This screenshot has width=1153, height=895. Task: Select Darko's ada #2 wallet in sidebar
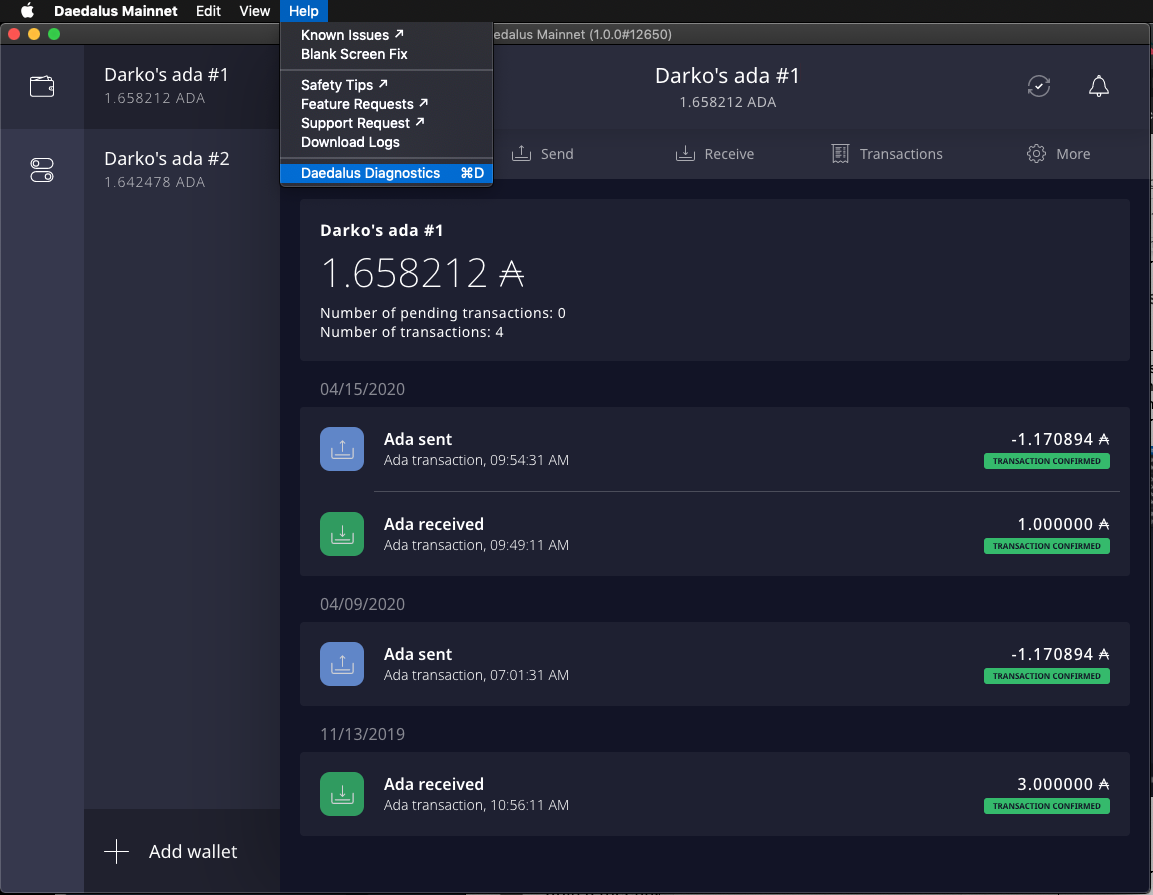tap(182, 170)
